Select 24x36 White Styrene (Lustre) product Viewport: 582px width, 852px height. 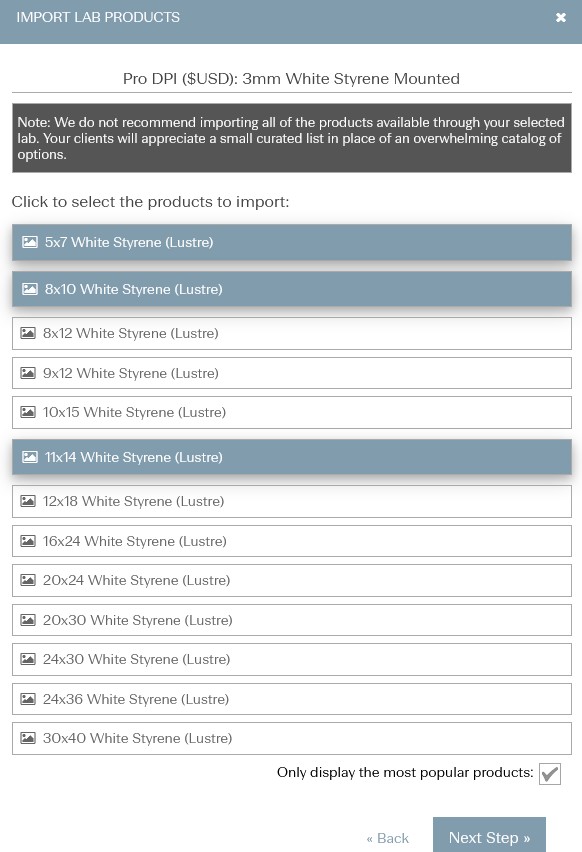[292, 699]
